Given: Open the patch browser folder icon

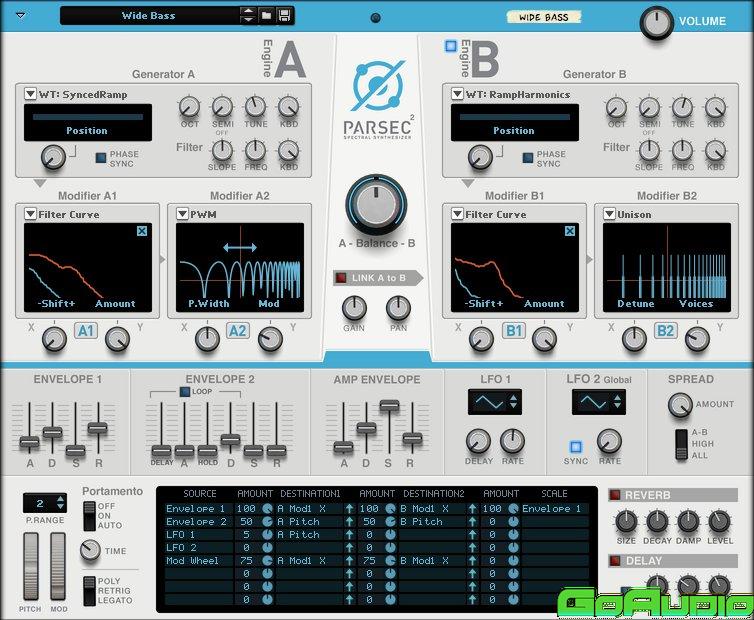Looking at the screenshot, I should point(266,15).
